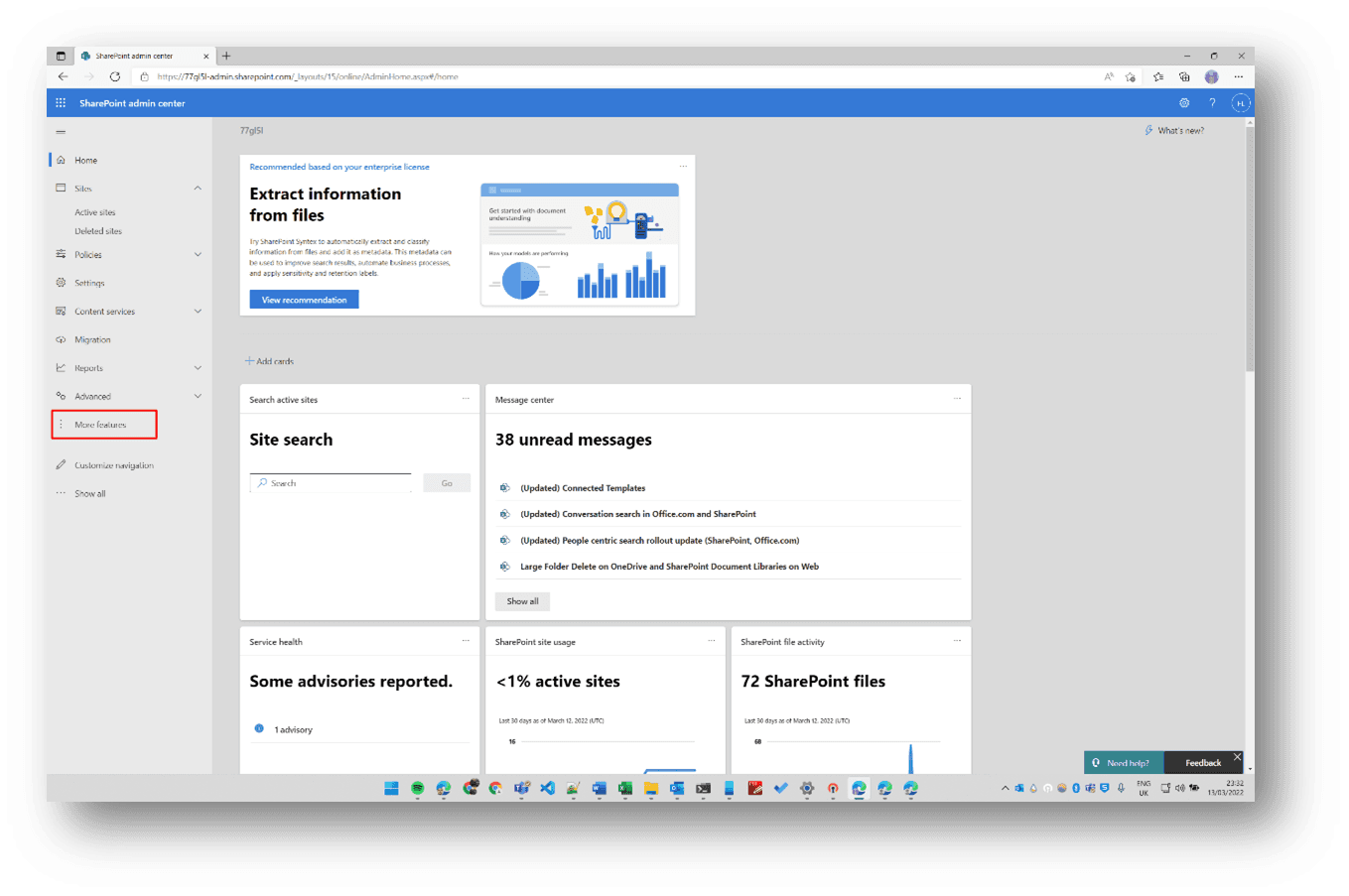Image resolution: width=1349 pixels, height=896 pixels.
Task: Close the SharePoint admin center browser tab
Action: 206,56
